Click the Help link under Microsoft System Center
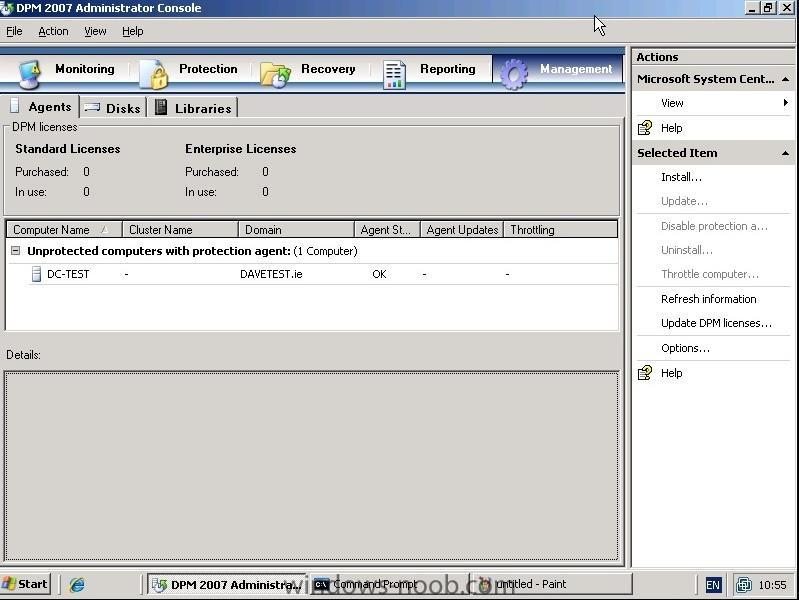Screen dimensions: 799x600 click(671, 127)
